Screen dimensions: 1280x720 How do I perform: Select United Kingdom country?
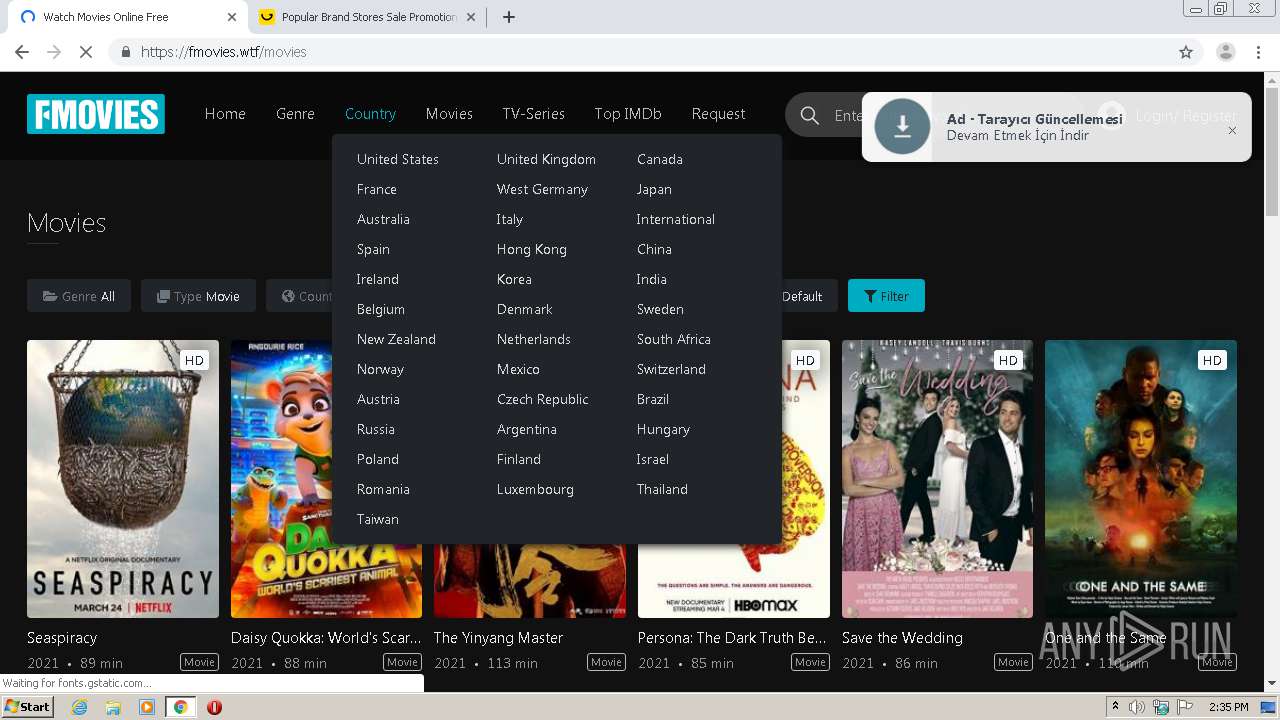tap(546, 159)
